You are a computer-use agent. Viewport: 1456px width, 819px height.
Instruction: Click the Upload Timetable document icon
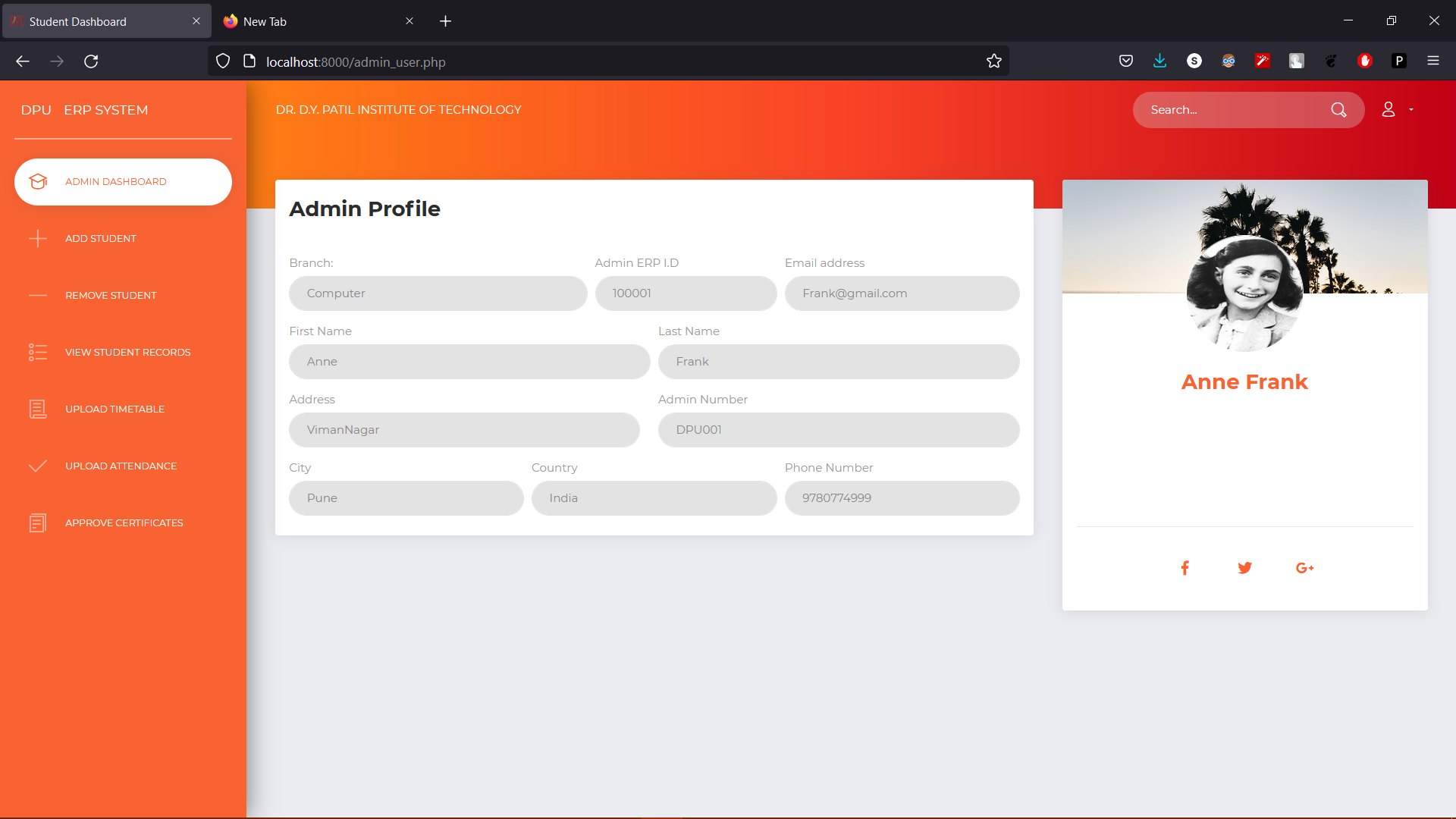coord(38,409)
